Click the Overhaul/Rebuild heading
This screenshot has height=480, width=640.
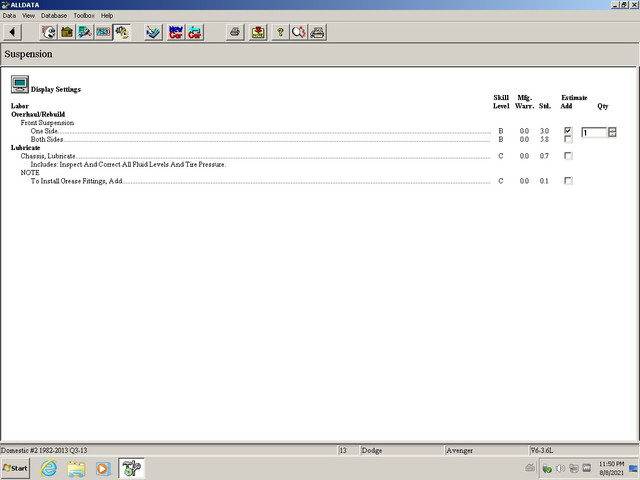tap(38, 114)
